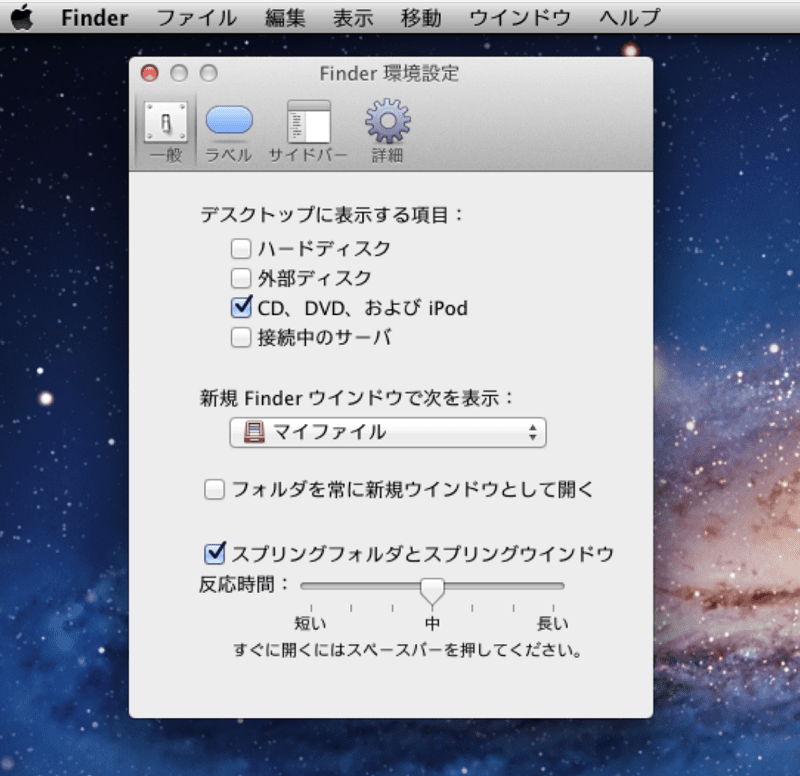Click the 反応時間 label
The width and height of the screenshot is (800, 776).
(x=243, y=585)
